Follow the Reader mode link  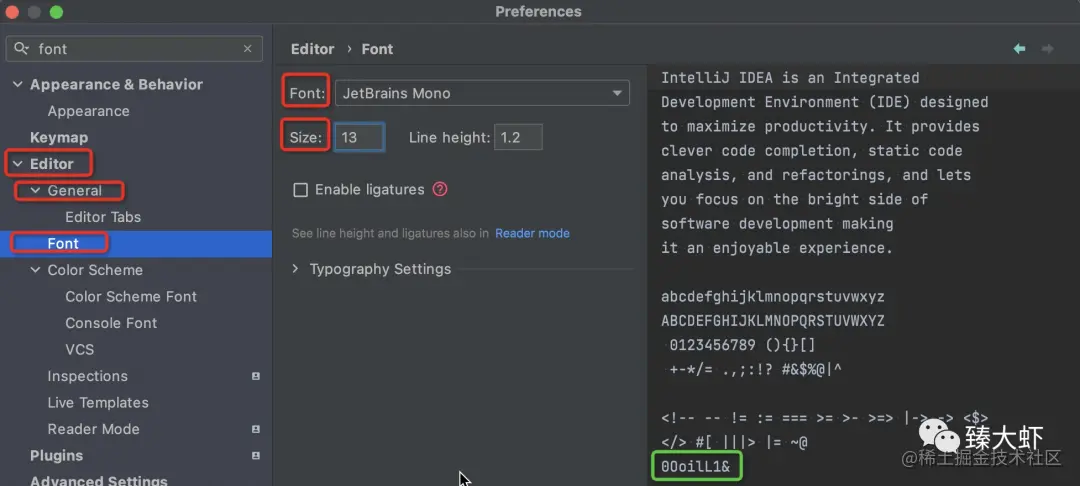pyautogui.click(x=532, y=233)
